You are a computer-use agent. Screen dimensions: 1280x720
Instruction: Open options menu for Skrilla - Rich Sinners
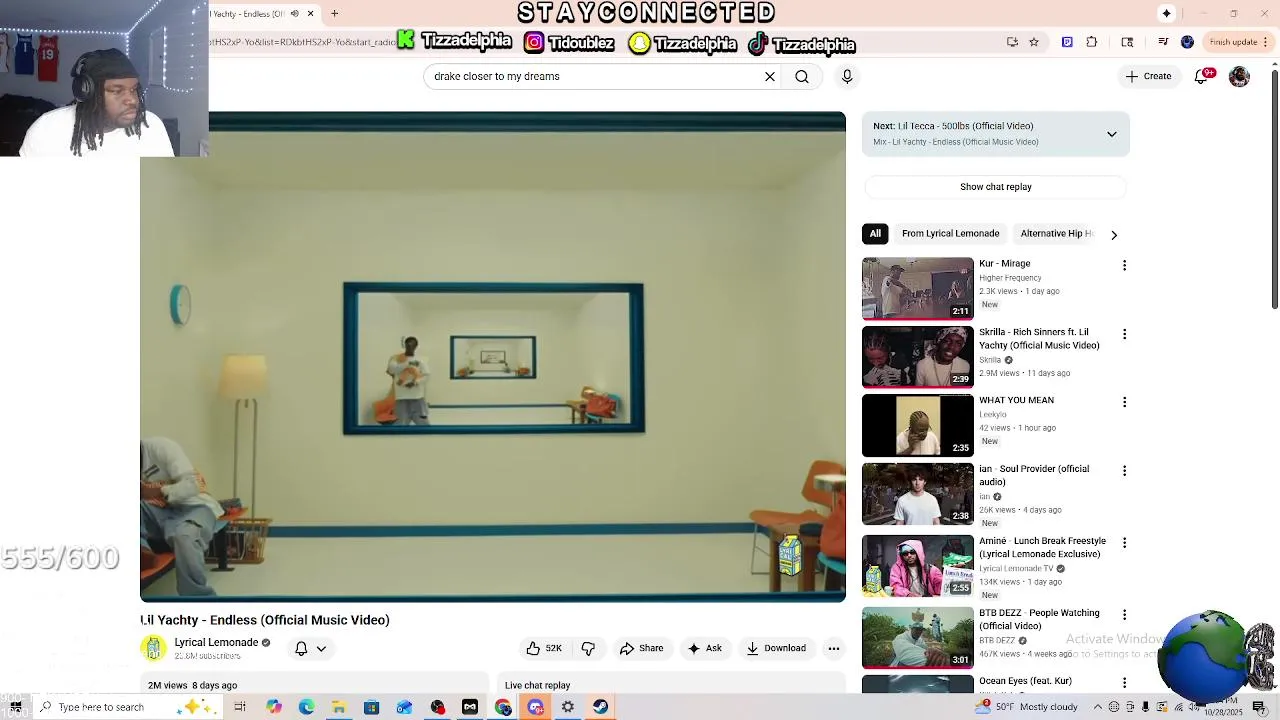(x=1124, y=334)
